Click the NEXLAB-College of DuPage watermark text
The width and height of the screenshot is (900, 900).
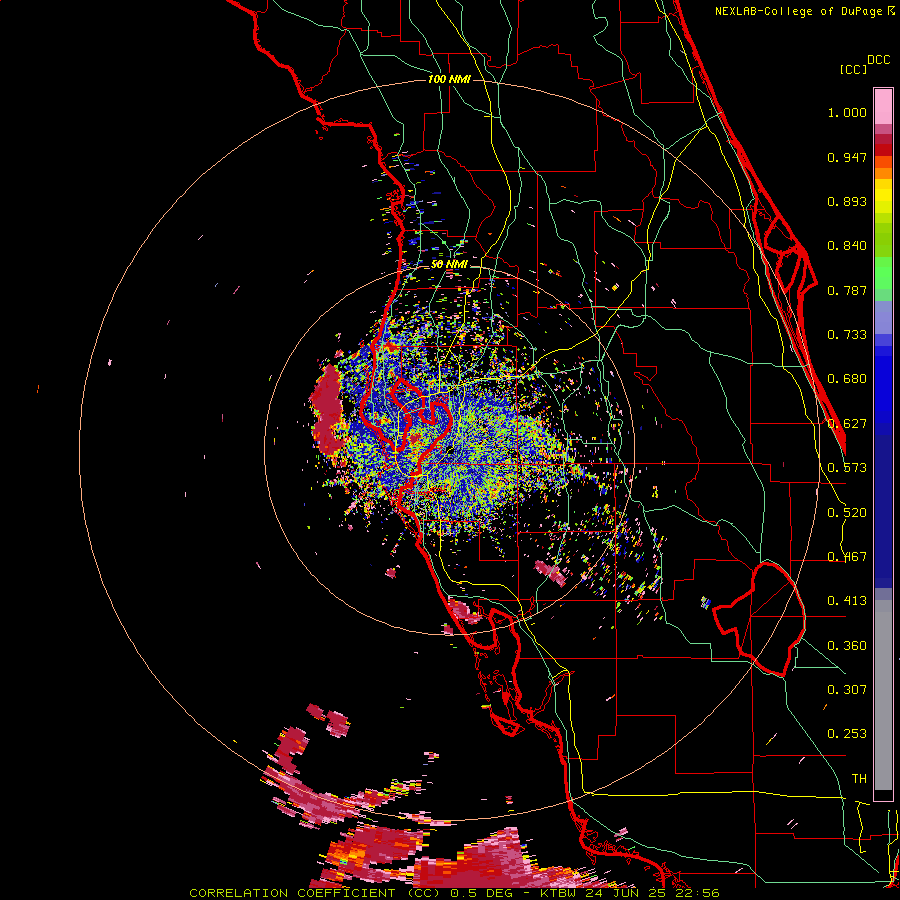[x=804, y=11]
